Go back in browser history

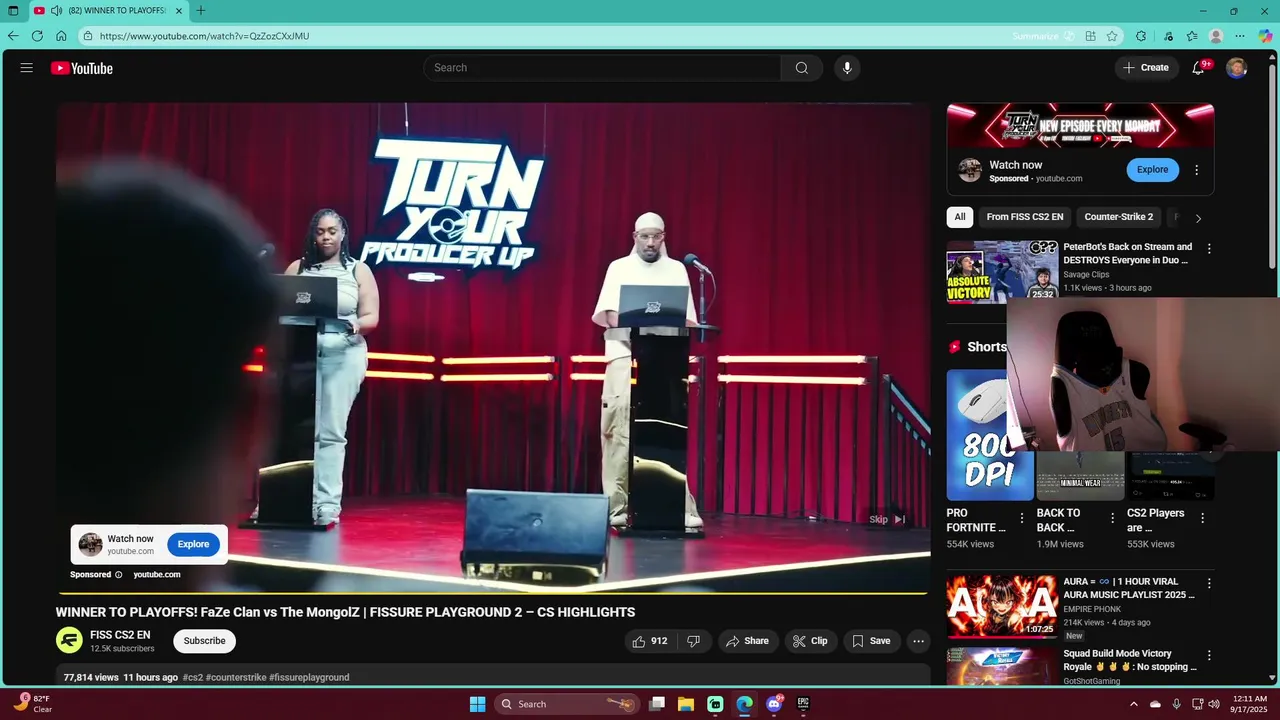13,36
